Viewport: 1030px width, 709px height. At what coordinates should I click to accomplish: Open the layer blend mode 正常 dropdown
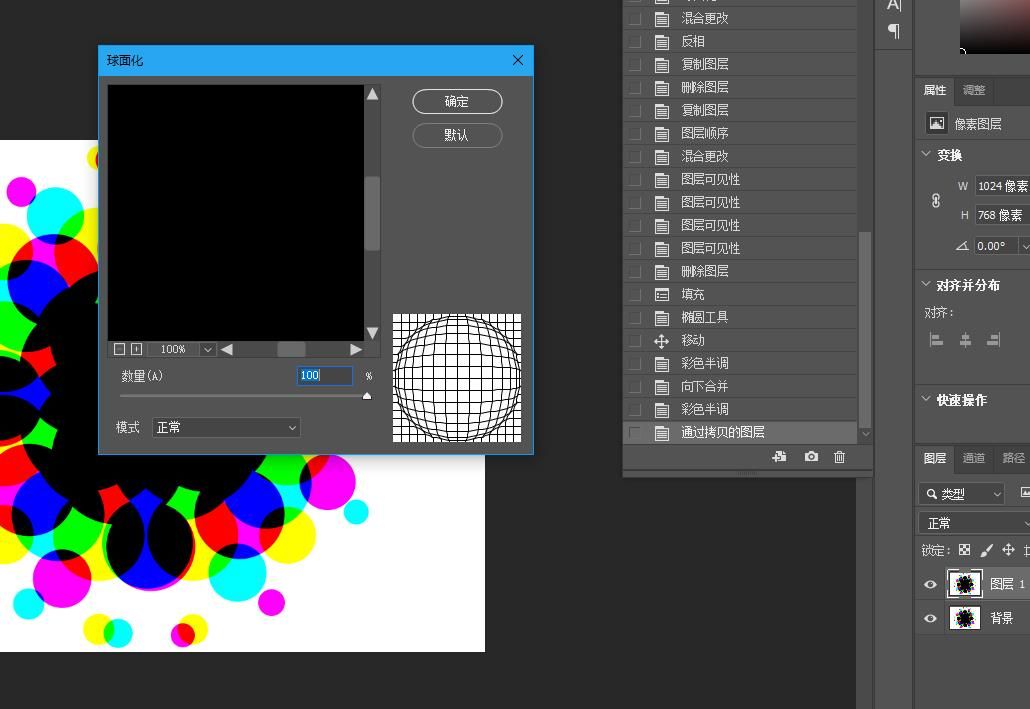click(974, 523)
